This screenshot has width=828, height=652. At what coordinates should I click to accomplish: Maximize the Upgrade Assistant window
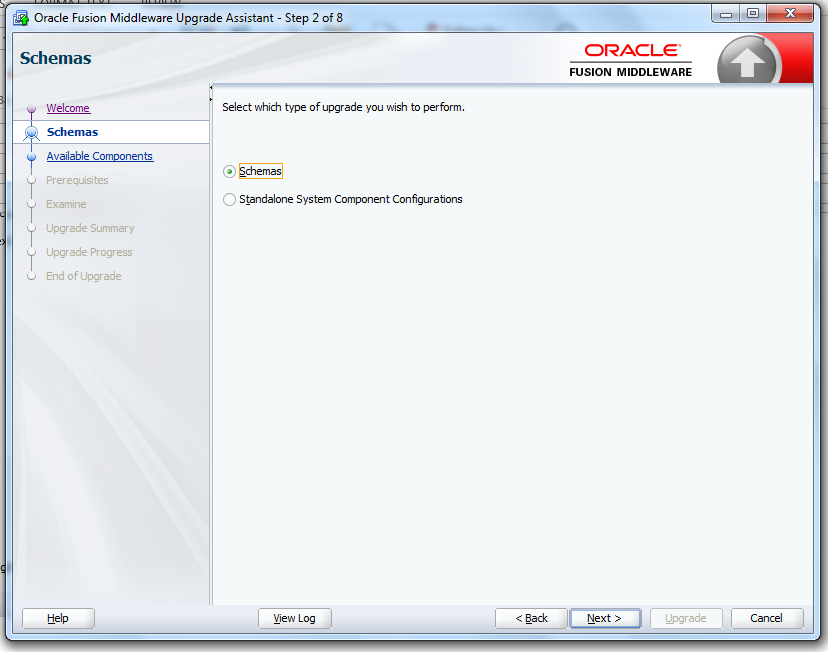(x=753, y=14)
